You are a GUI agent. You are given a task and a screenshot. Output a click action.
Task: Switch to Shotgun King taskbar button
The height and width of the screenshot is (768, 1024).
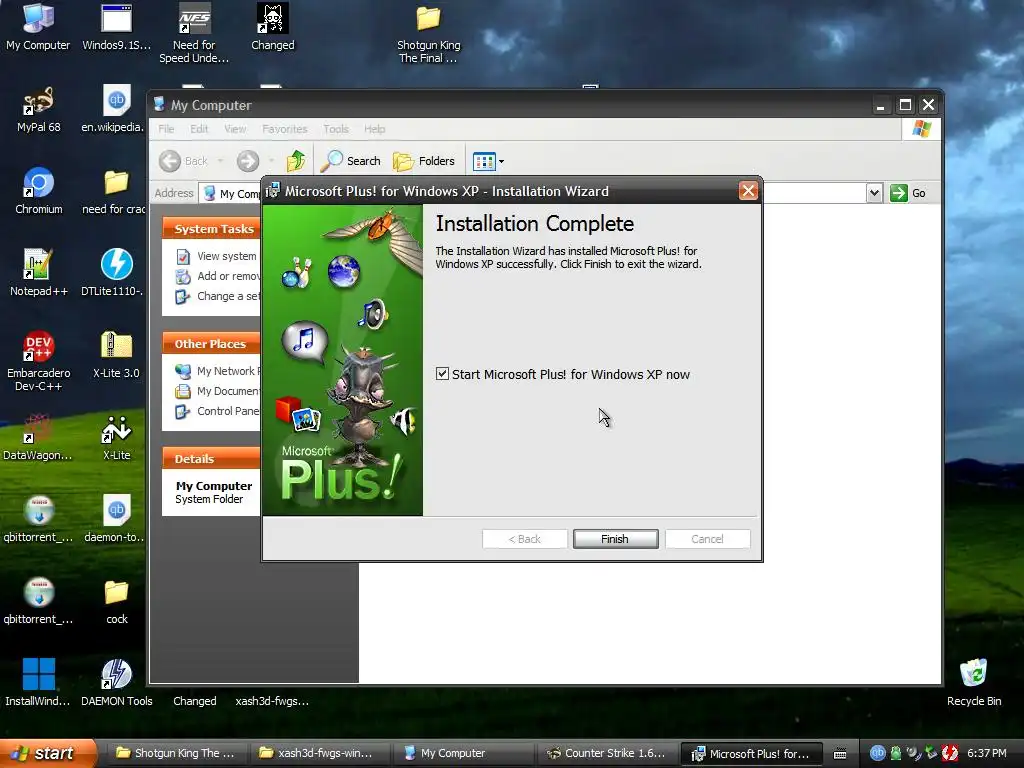tap(176, 753)
